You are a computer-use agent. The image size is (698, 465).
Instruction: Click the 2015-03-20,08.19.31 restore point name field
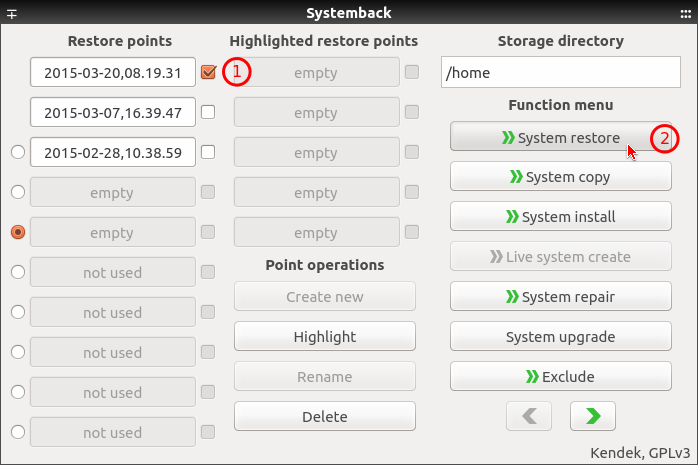pyautogui.click(x=113, y=72)
